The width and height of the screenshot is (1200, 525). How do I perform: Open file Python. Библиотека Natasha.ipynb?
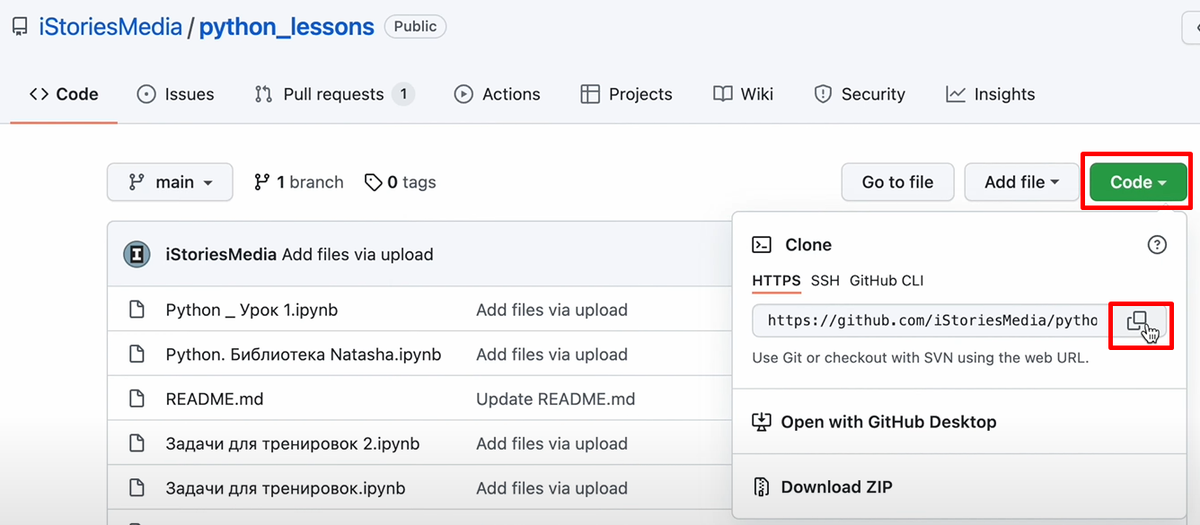[x=304, y=354]
